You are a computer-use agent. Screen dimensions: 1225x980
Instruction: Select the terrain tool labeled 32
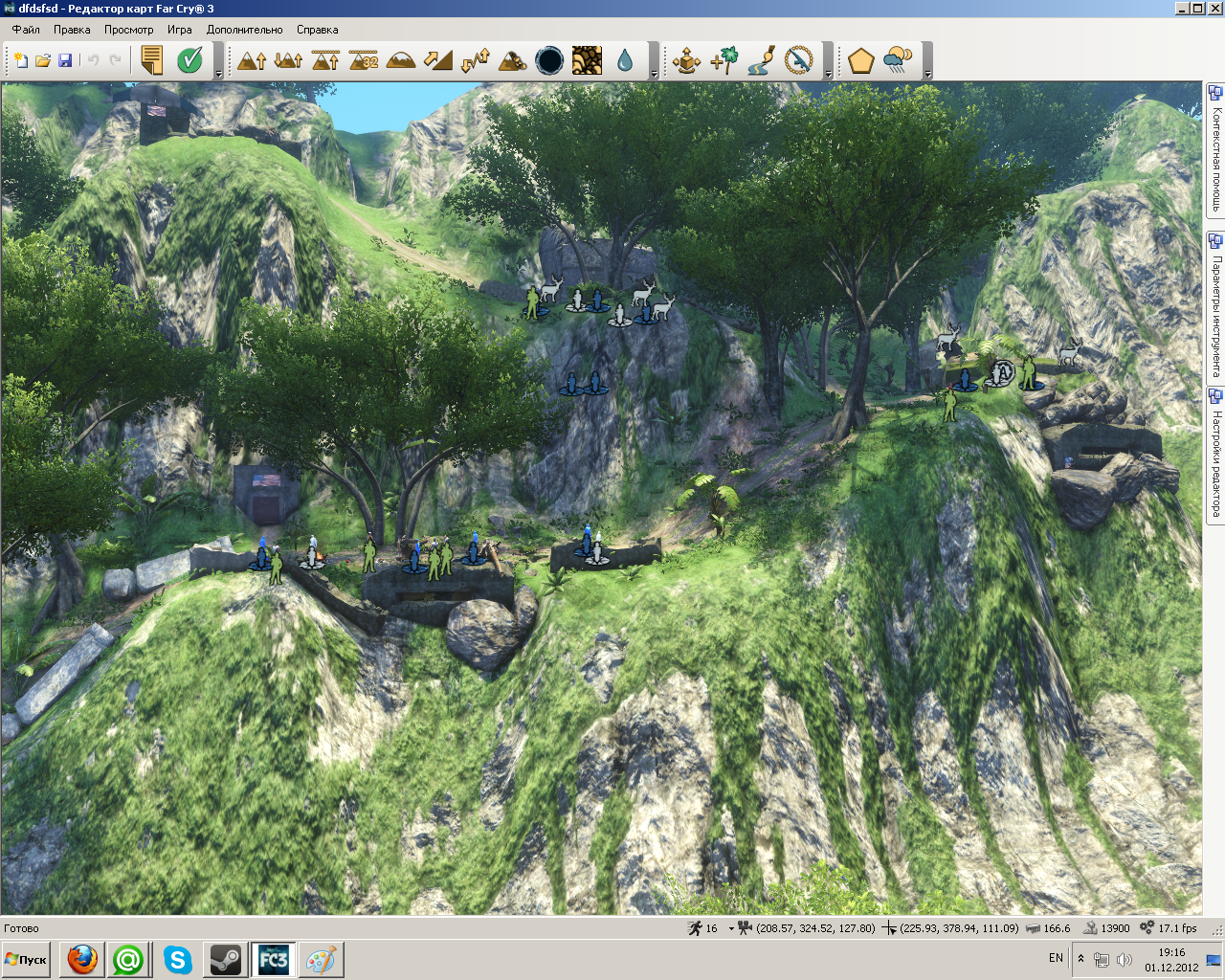pyautogui.click(x=364, y=60)
